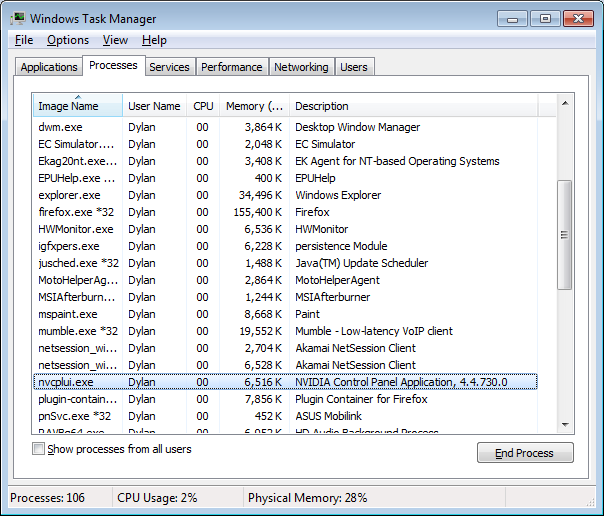Click the 19,552 K memory value
The height and width of the screenshot is (516, 604).
click(261, 331)
